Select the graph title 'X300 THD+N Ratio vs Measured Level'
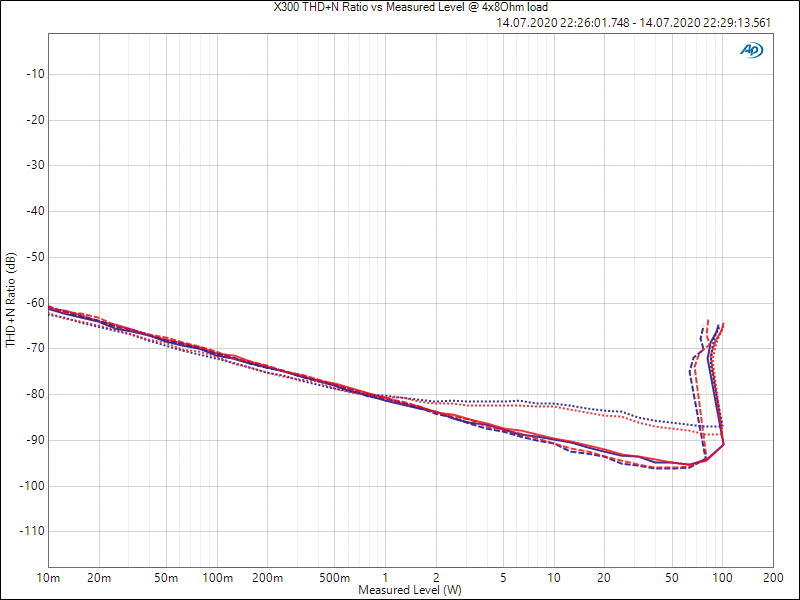The image size is (800, 600). [x=368, y=7]
